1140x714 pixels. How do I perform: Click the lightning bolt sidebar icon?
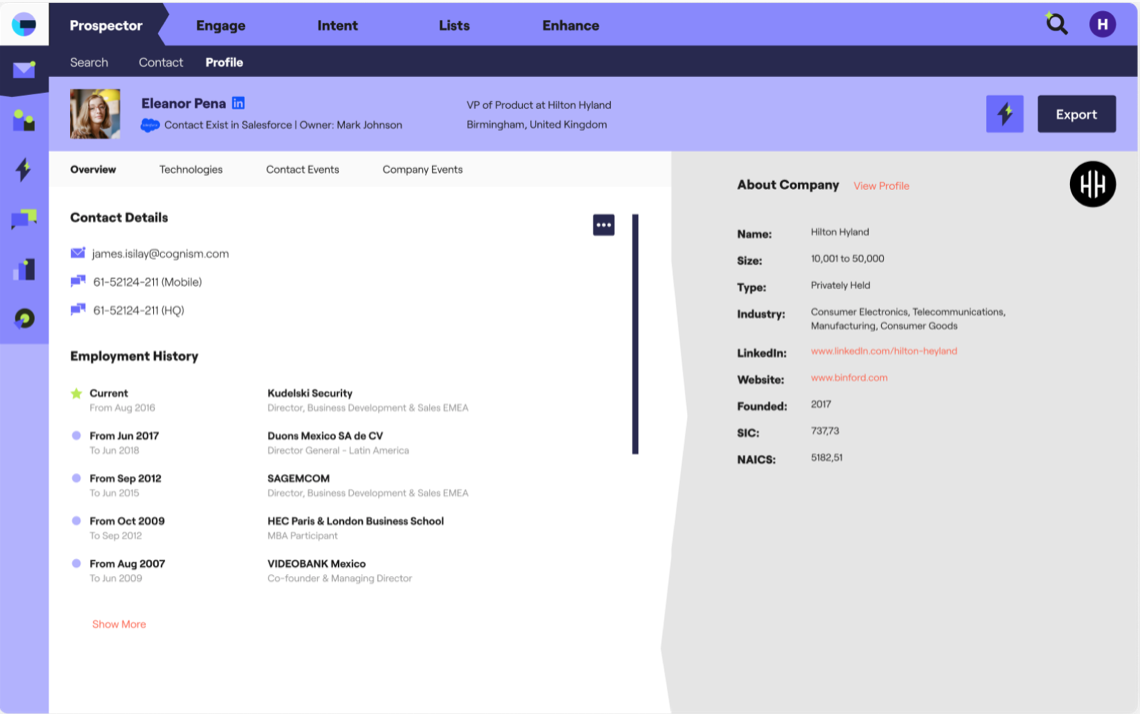(x=23, y=169)
